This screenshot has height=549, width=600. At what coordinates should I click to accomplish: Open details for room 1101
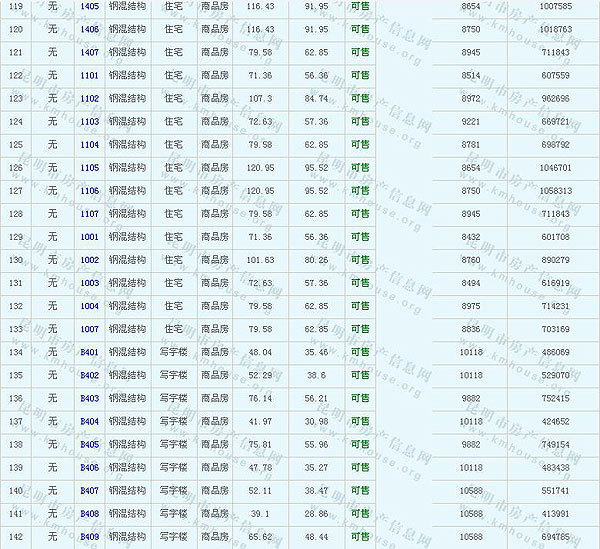(89, 76)
